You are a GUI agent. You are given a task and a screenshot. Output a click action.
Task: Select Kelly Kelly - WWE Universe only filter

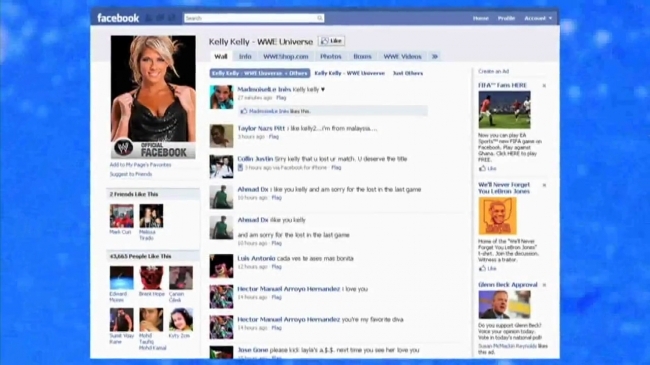[x=349, y=73]
